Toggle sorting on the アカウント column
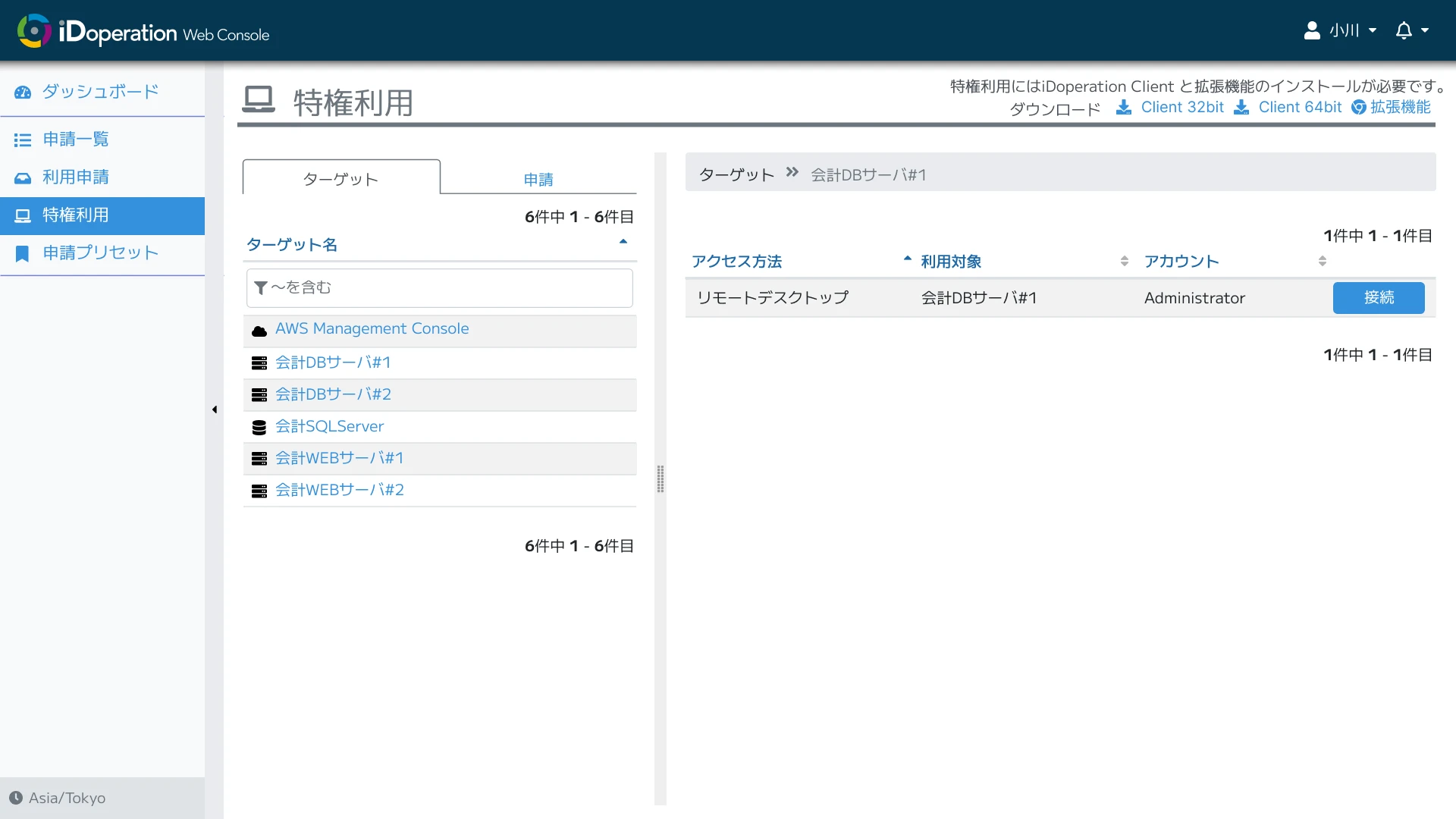 pos(1323,261)
